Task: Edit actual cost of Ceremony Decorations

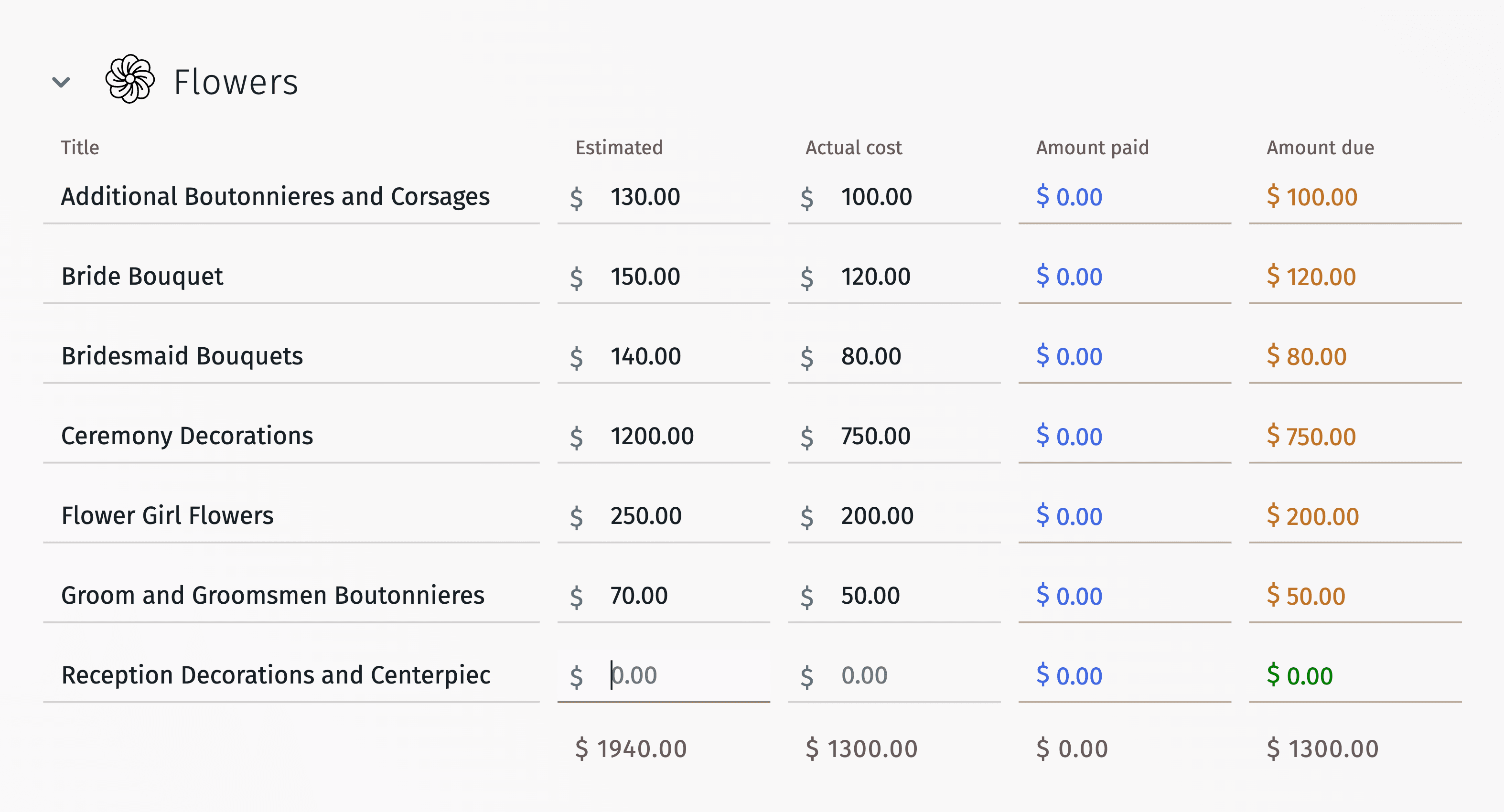Action: point(875,436)
